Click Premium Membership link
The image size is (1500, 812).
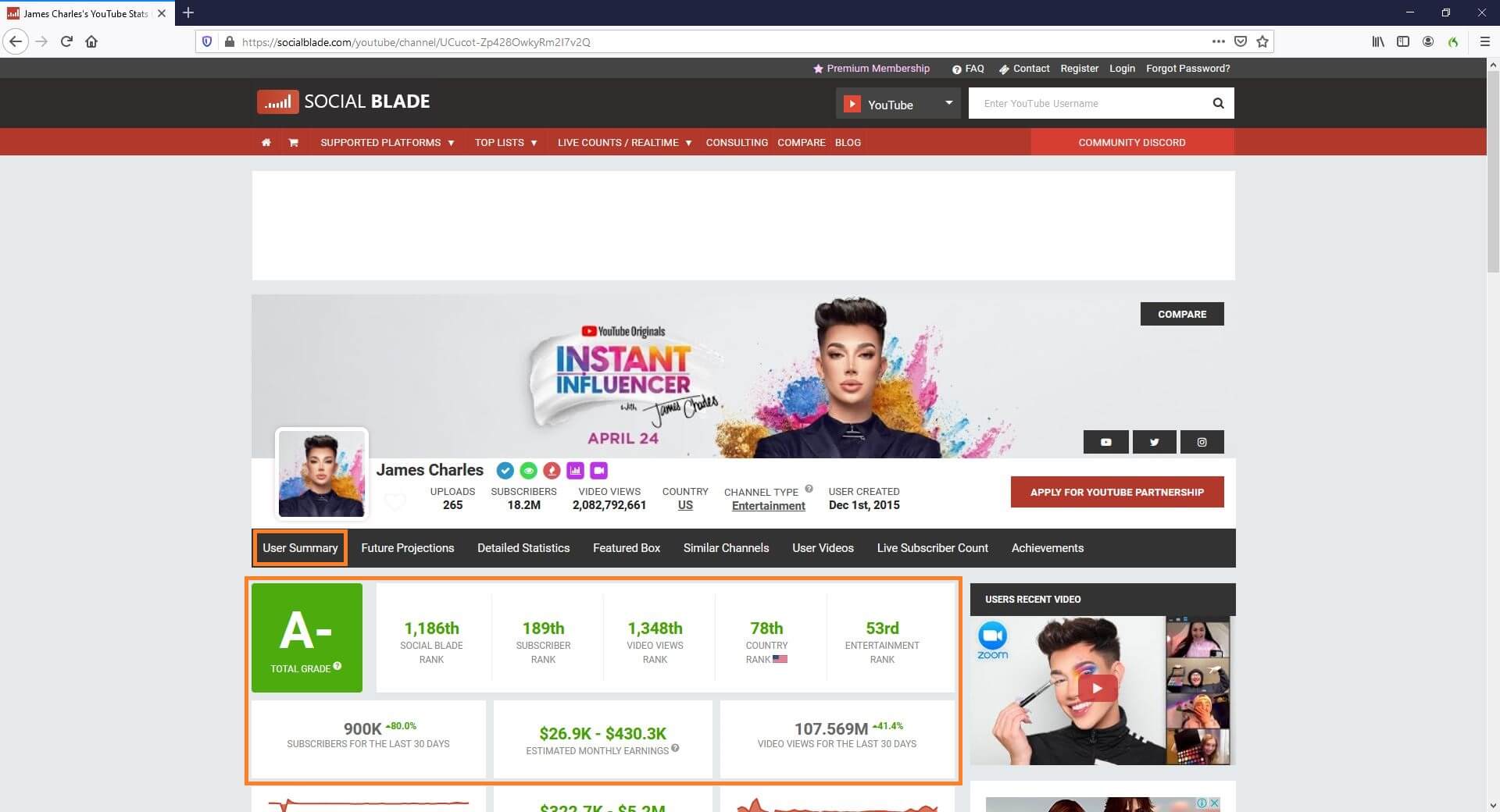[872, 69]
